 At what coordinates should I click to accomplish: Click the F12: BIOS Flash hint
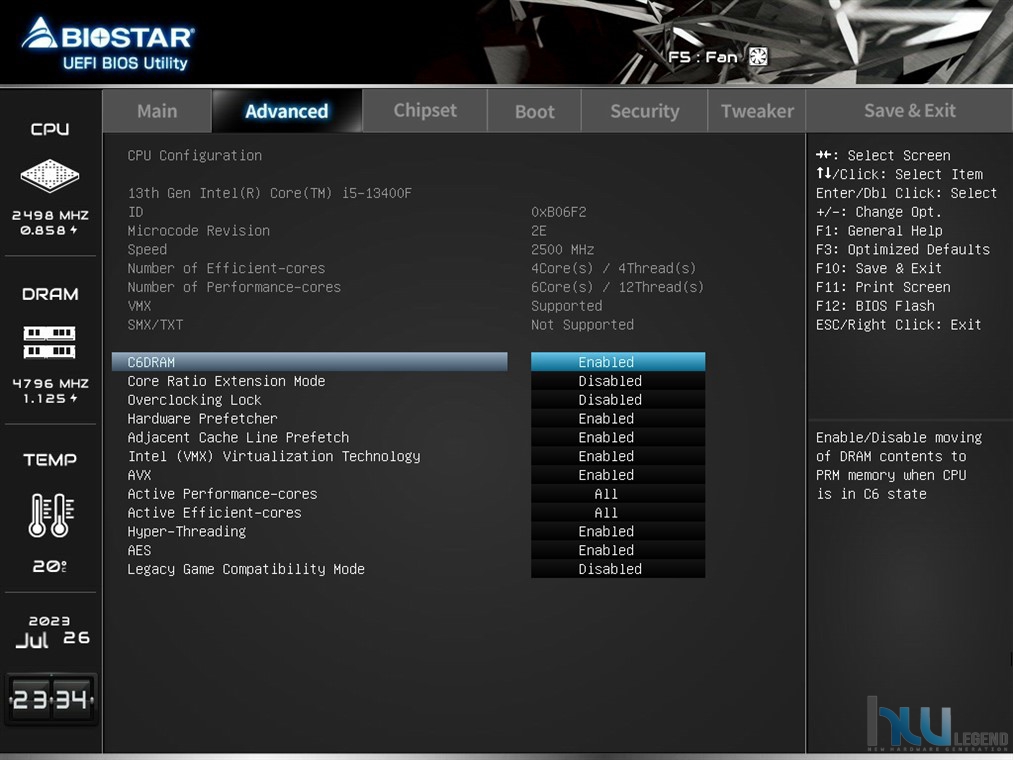(x=875, y=306)
